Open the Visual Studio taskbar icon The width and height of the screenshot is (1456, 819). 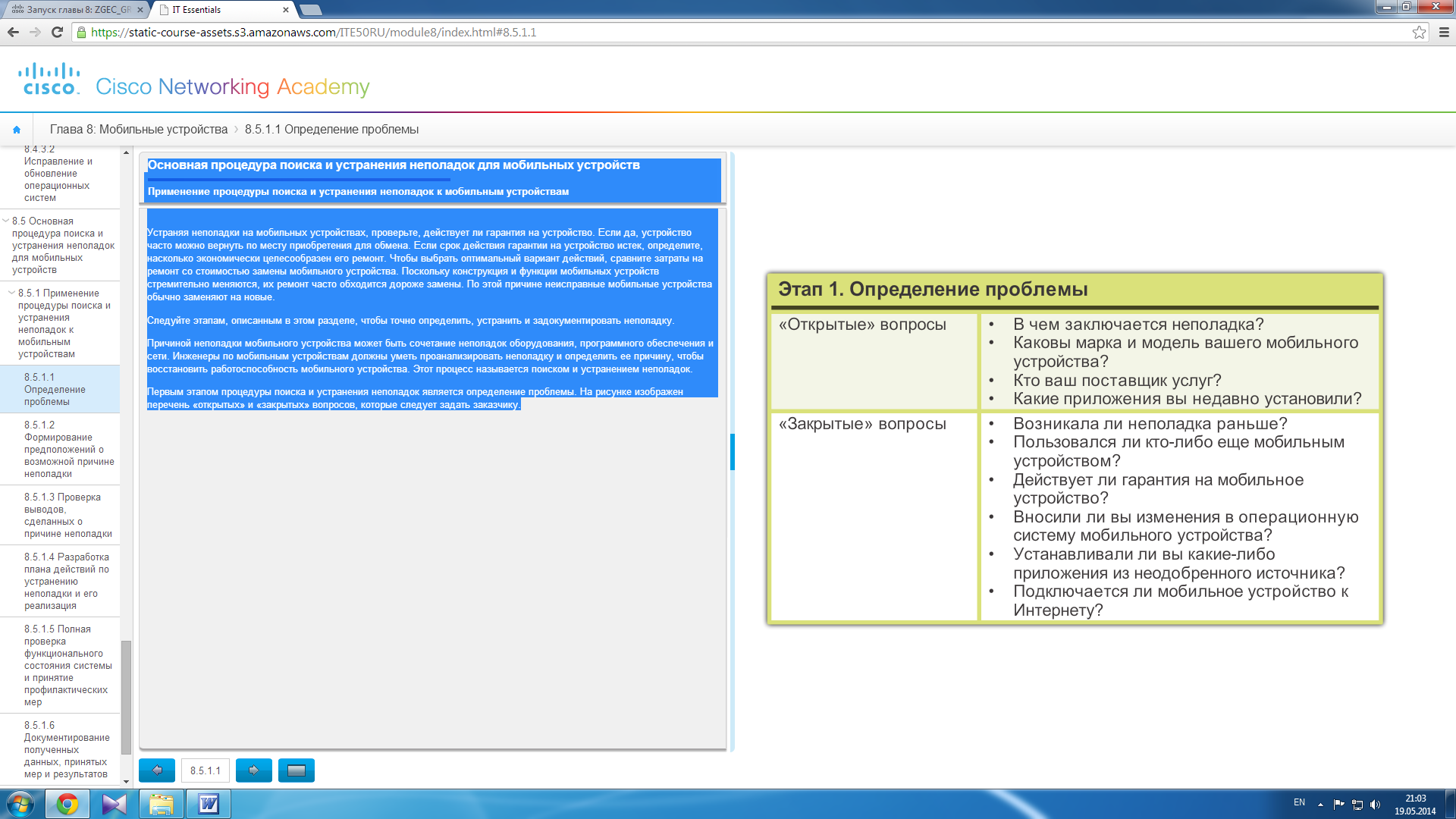pos(115,804)
